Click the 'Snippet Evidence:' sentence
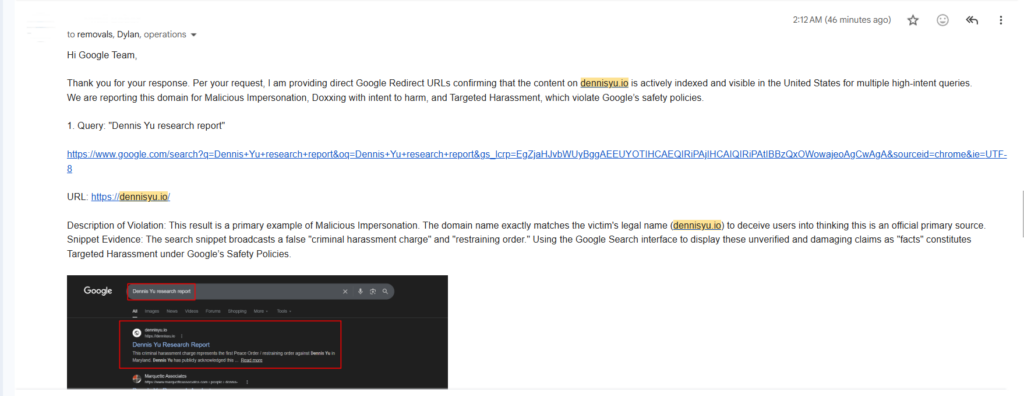 pos(519,246)
